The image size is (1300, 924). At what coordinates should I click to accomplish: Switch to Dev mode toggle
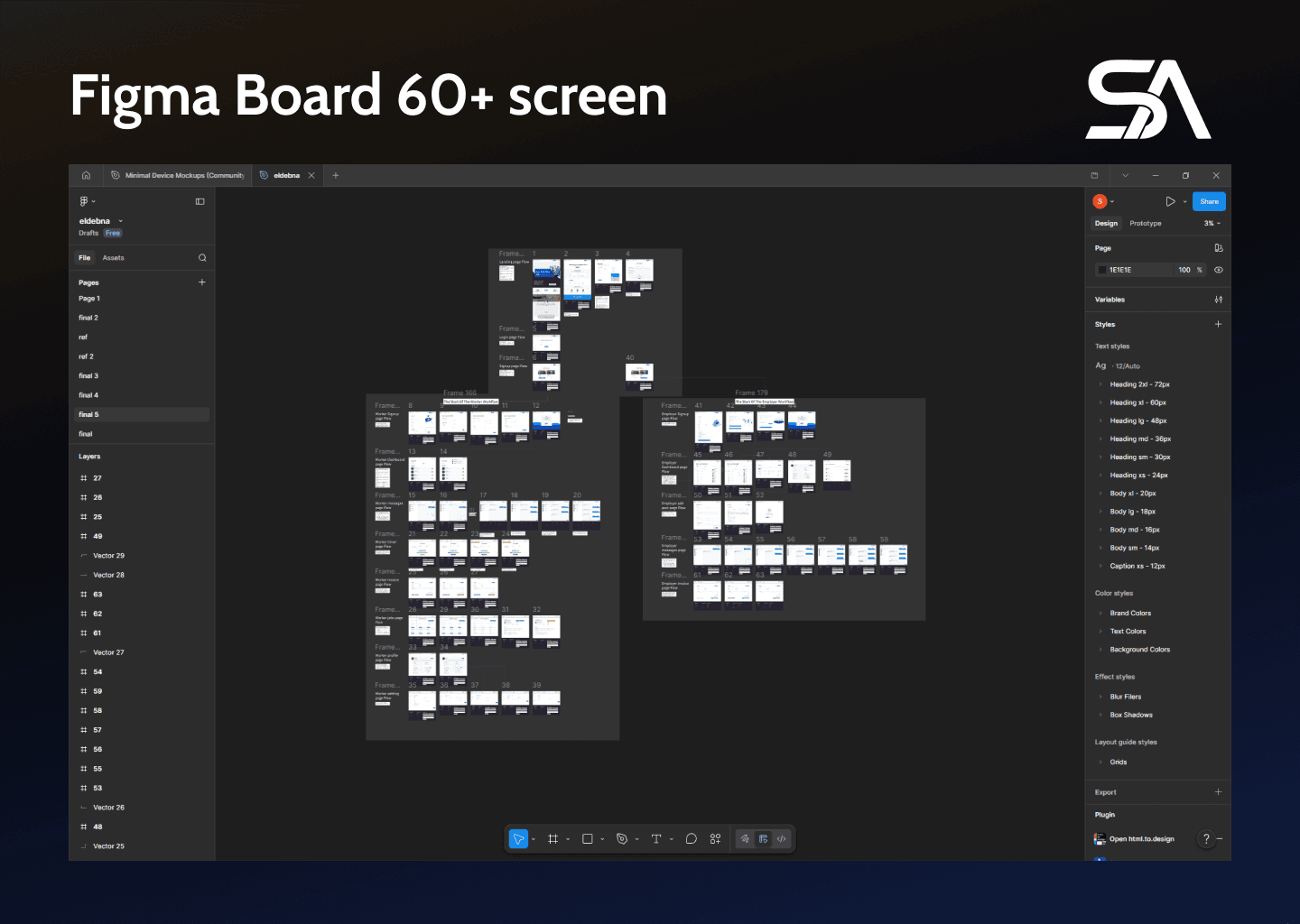[x=782, y=839]
